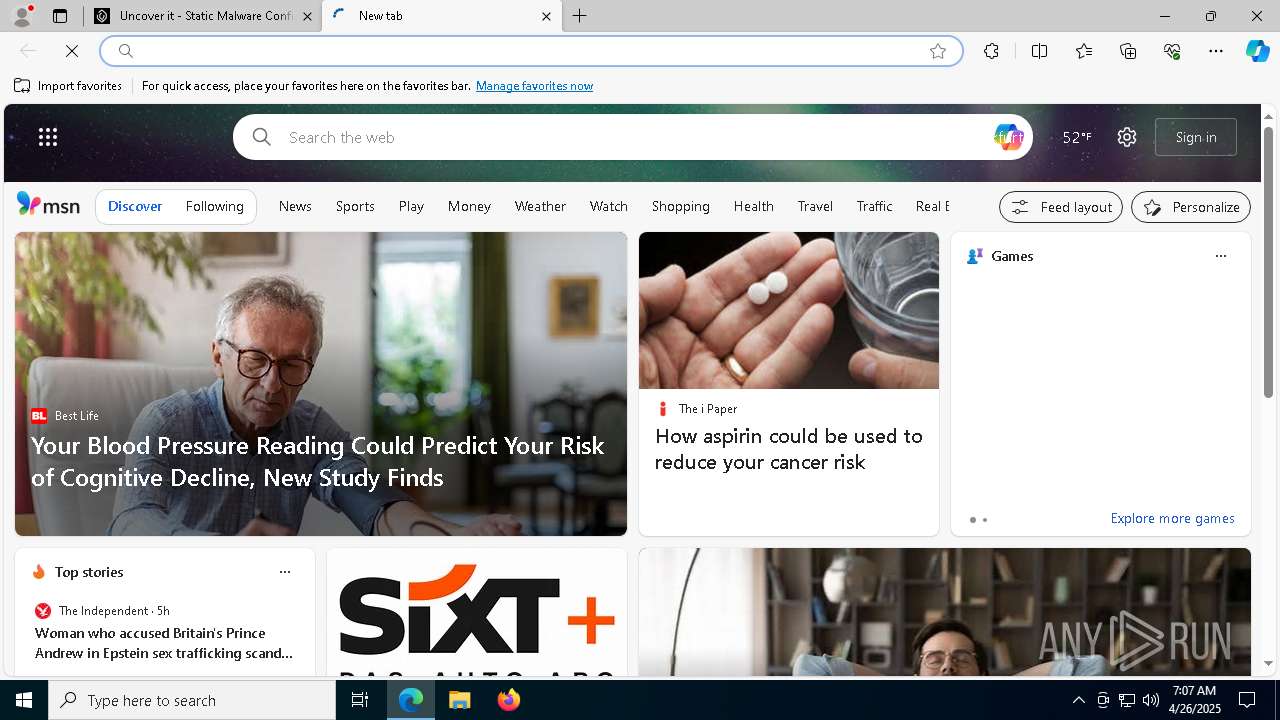
Task: Click Manage favorites now link
Action: pos(534,86)
